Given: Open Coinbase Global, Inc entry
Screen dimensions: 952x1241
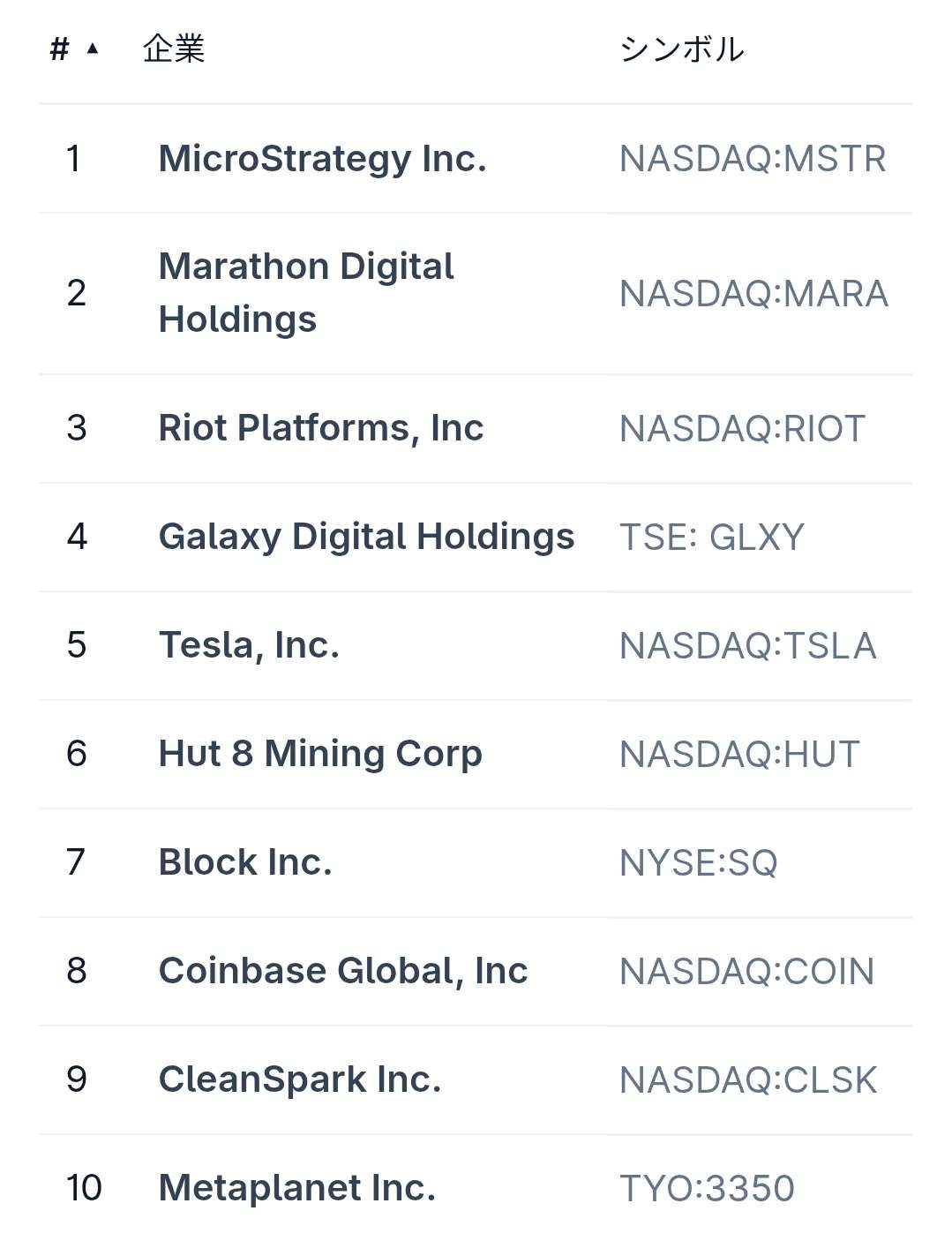Looking at the screenshot, I should [x=342, y=971].
